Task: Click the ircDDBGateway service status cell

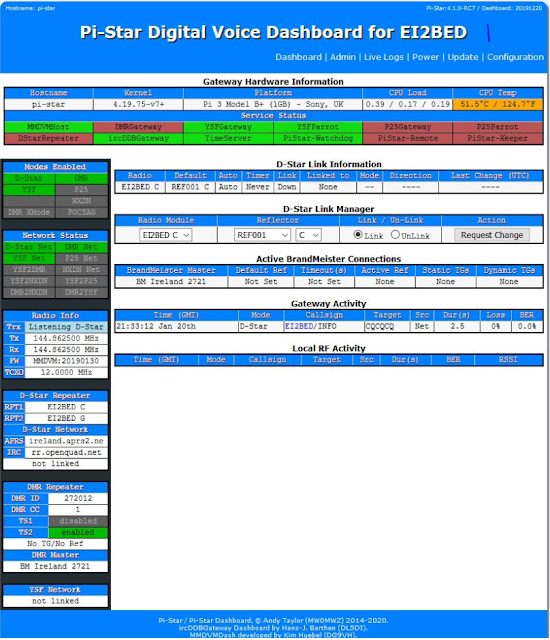Action: click(x=138, y=138)
